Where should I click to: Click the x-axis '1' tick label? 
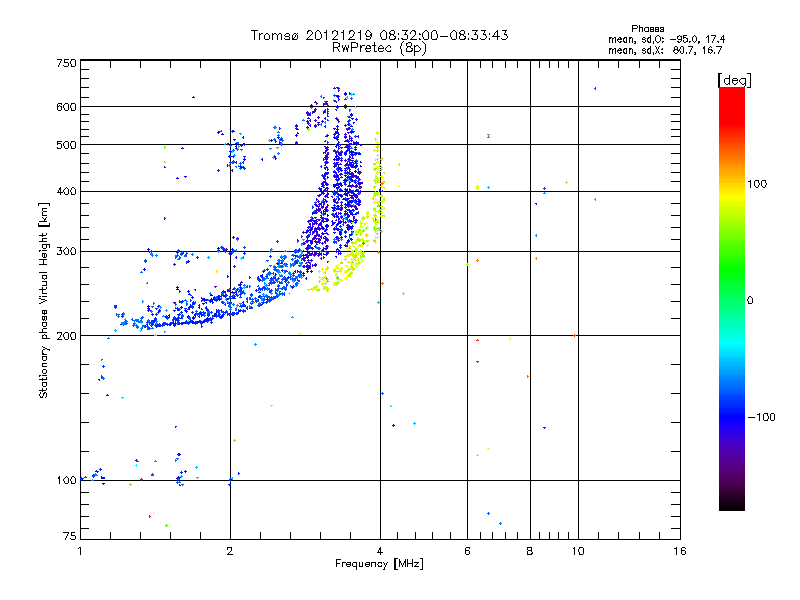coord(80,551)
